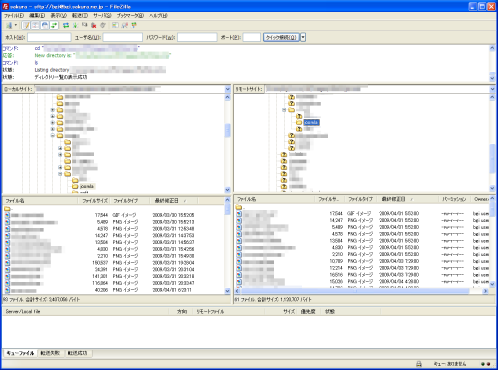The image size is (498, 370).
Task: Click the Server/Local file queue column header
Action: click(86, 311)
